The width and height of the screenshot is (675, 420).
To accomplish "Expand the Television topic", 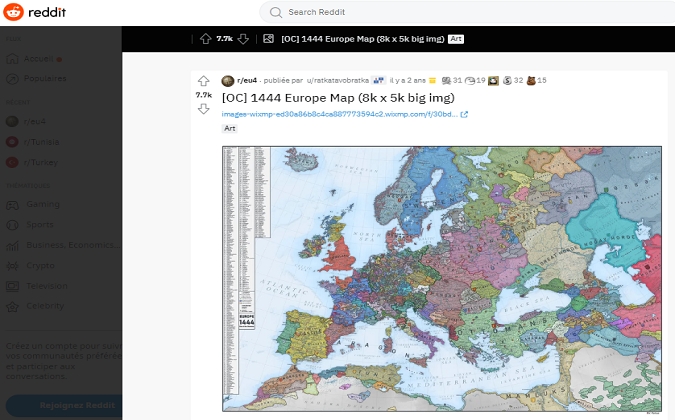I will tap(47, 286).
